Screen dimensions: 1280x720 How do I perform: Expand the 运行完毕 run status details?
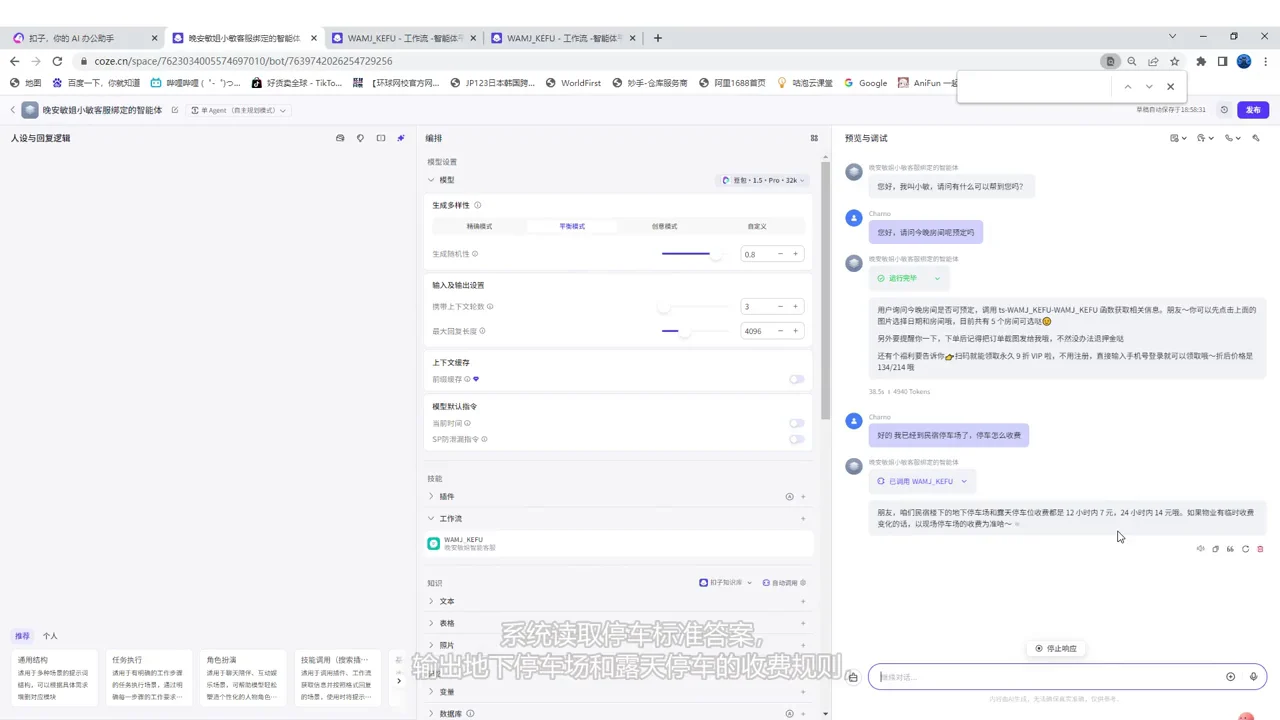point(908,278)
